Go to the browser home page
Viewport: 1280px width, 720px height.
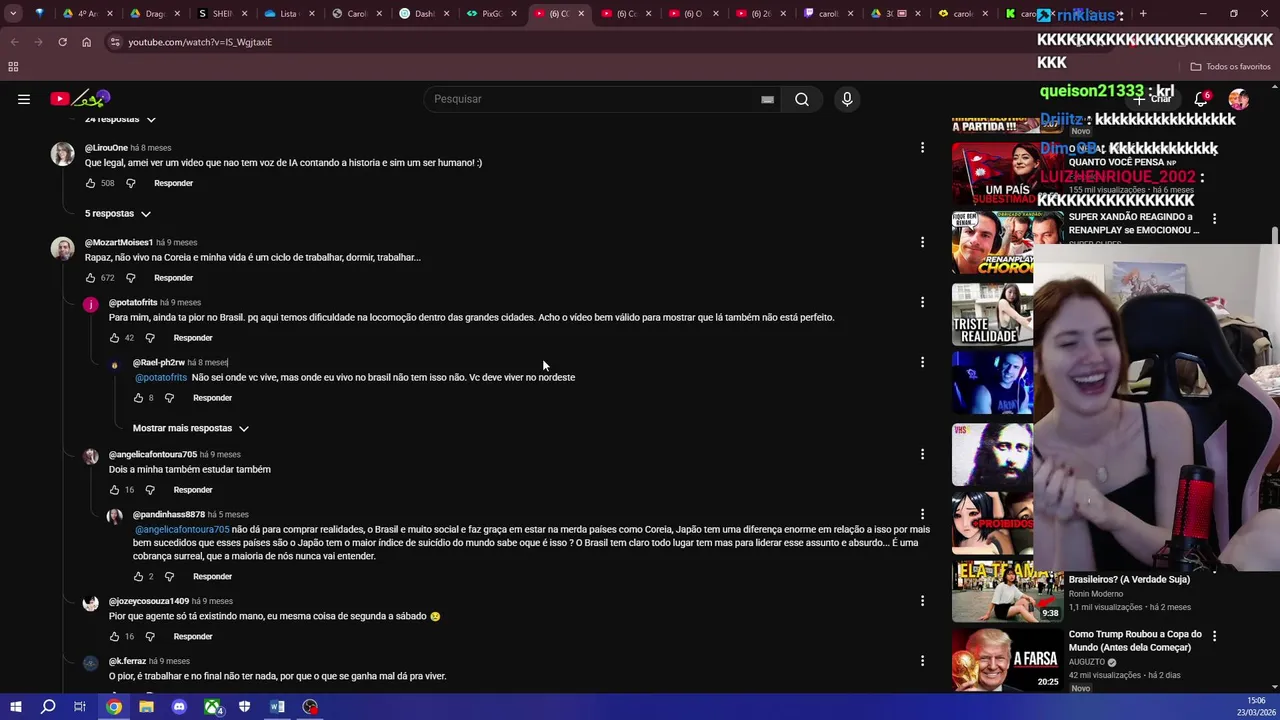[86, 42]
